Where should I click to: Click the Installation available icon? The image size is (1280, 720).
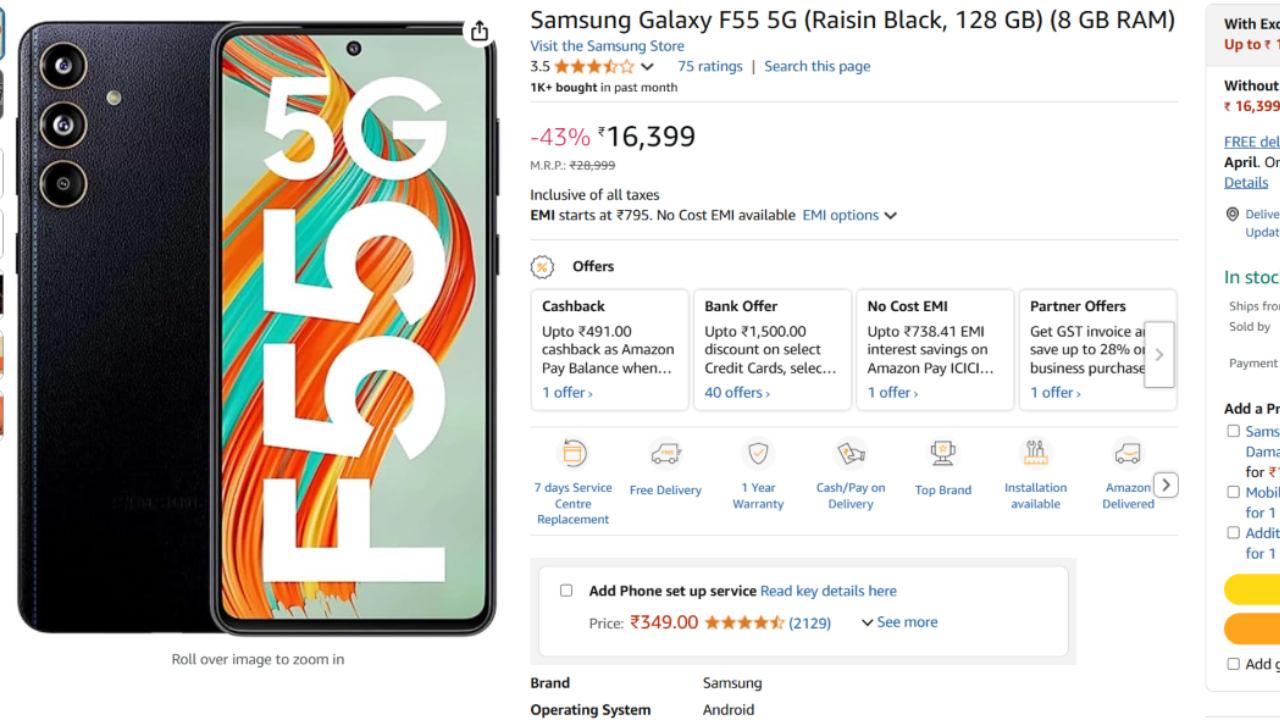pyautogui.click(x=1035, y=454)
